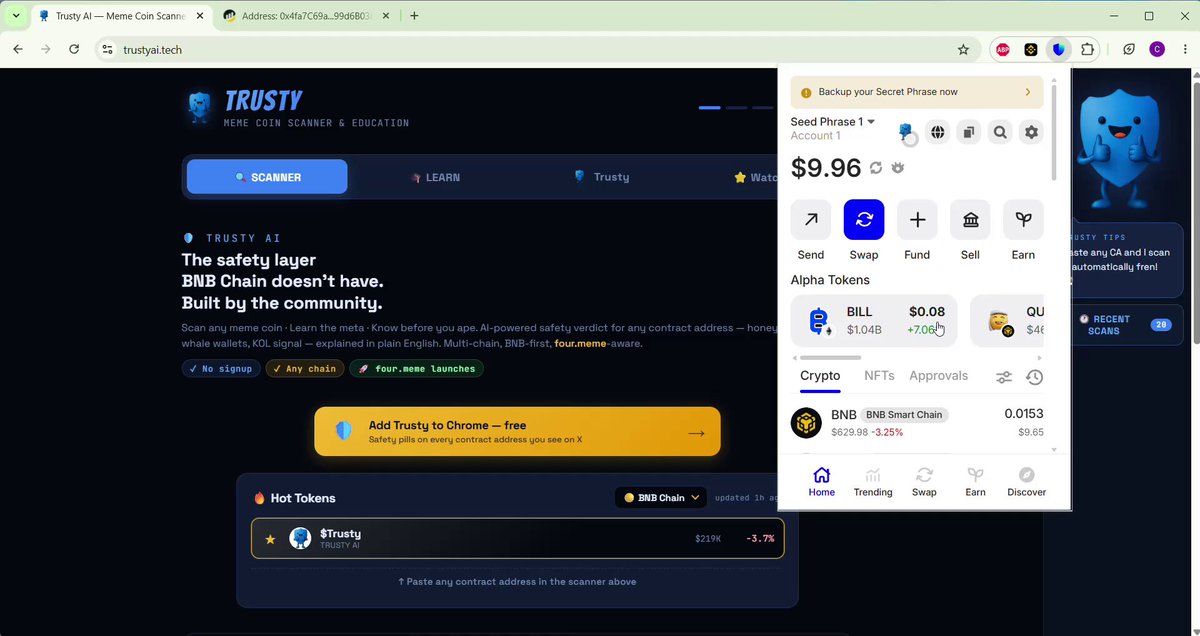Open the LEARN tab on Trusty page

pyautogui.click(x=435, y=177)
